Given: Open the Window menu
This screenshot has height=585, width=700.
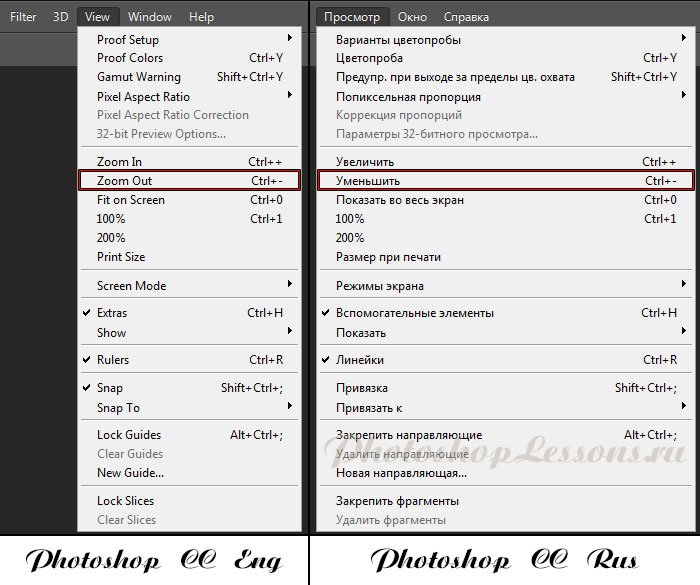Looking at the screenshot, I should pyautogui.click(x=150, y=17).
